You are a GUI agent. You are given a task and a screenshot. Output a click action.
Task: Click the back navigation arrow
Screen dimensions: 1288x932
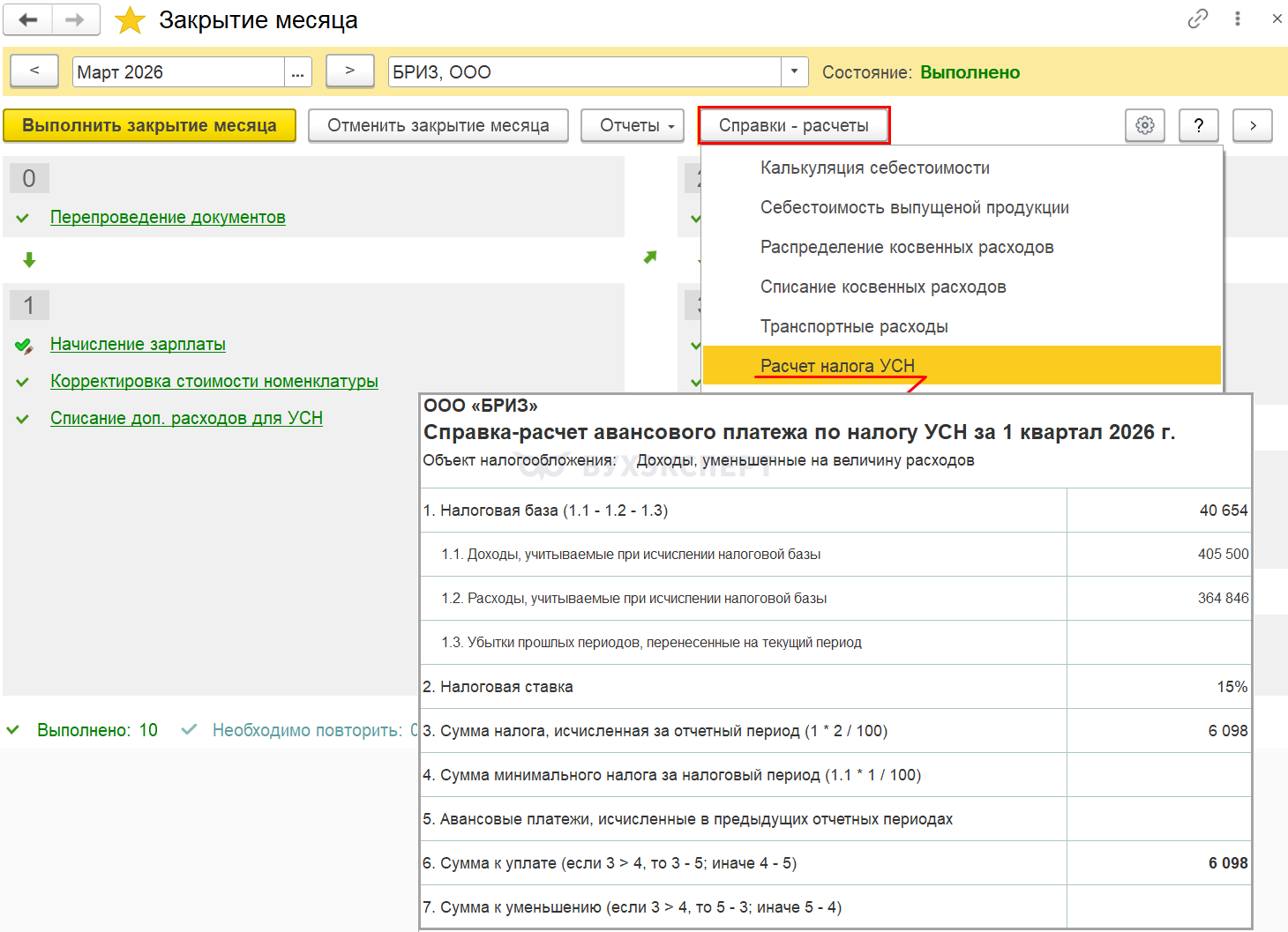[28, 19]
